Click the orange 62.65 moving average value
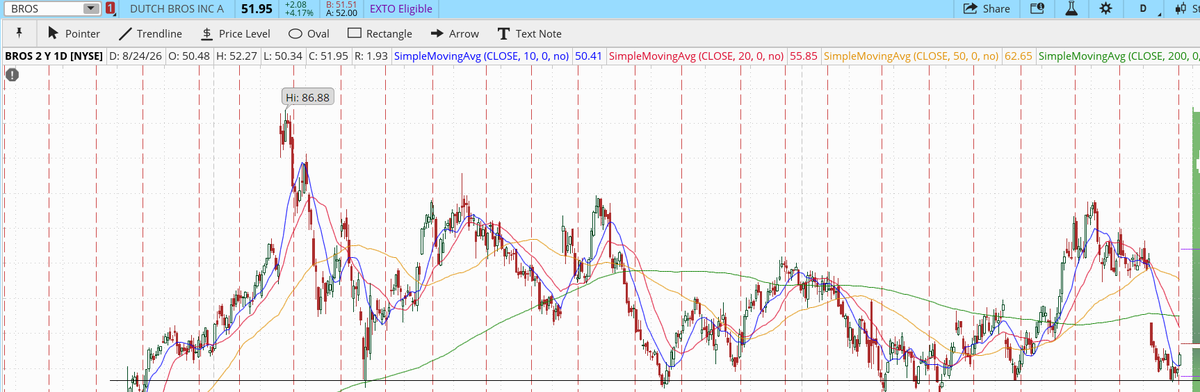Screen dimensions: 1200x392 click(1019, 56)
